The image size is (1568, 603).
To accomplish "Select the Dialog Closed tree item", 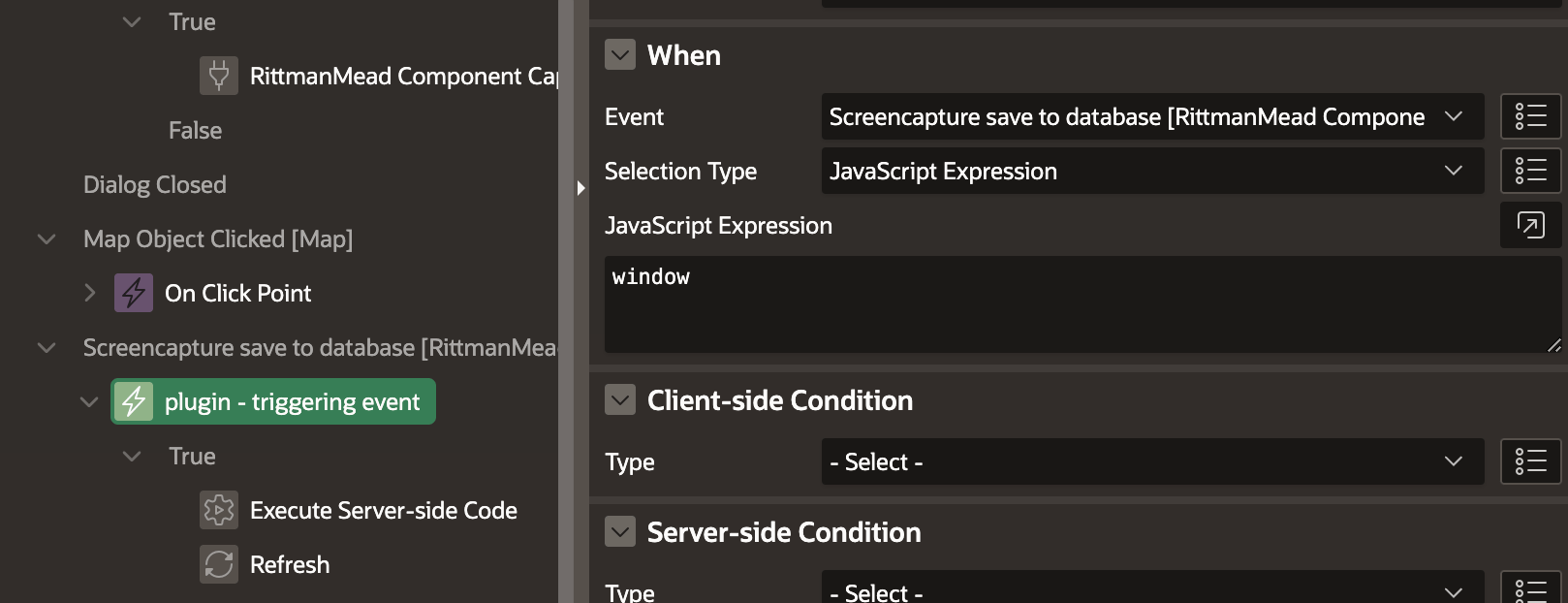I will (155, 184).
